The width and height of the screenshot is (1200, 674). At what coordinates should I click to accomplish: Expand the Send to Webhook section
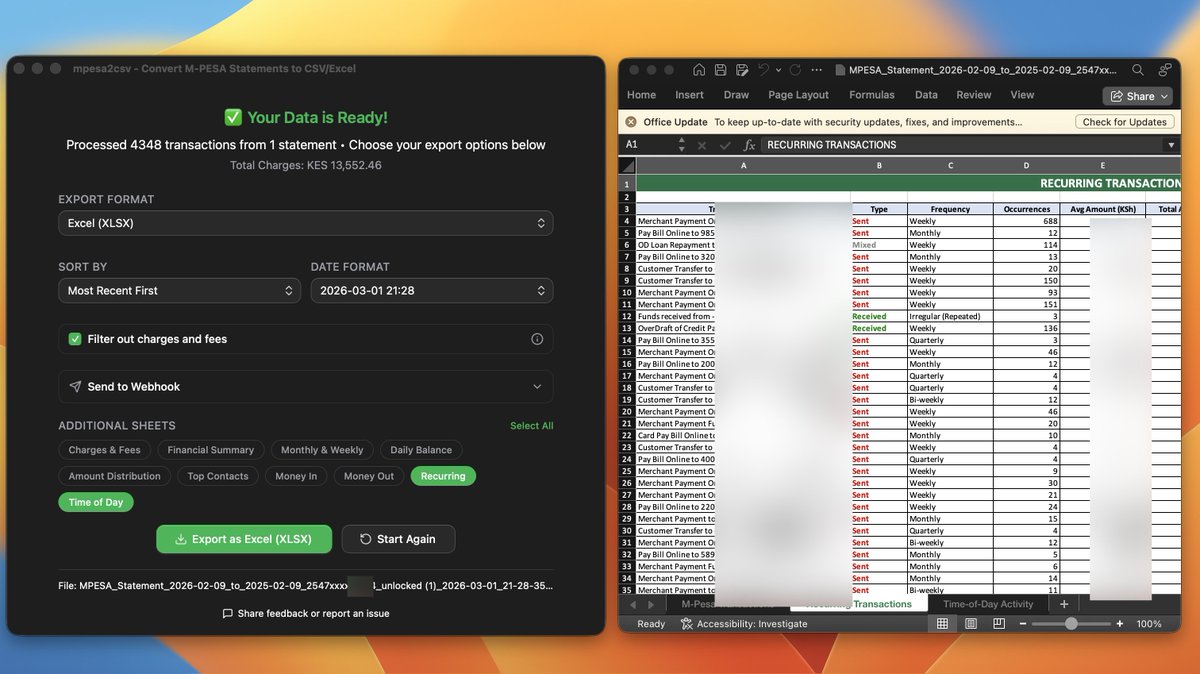point(306,387)
